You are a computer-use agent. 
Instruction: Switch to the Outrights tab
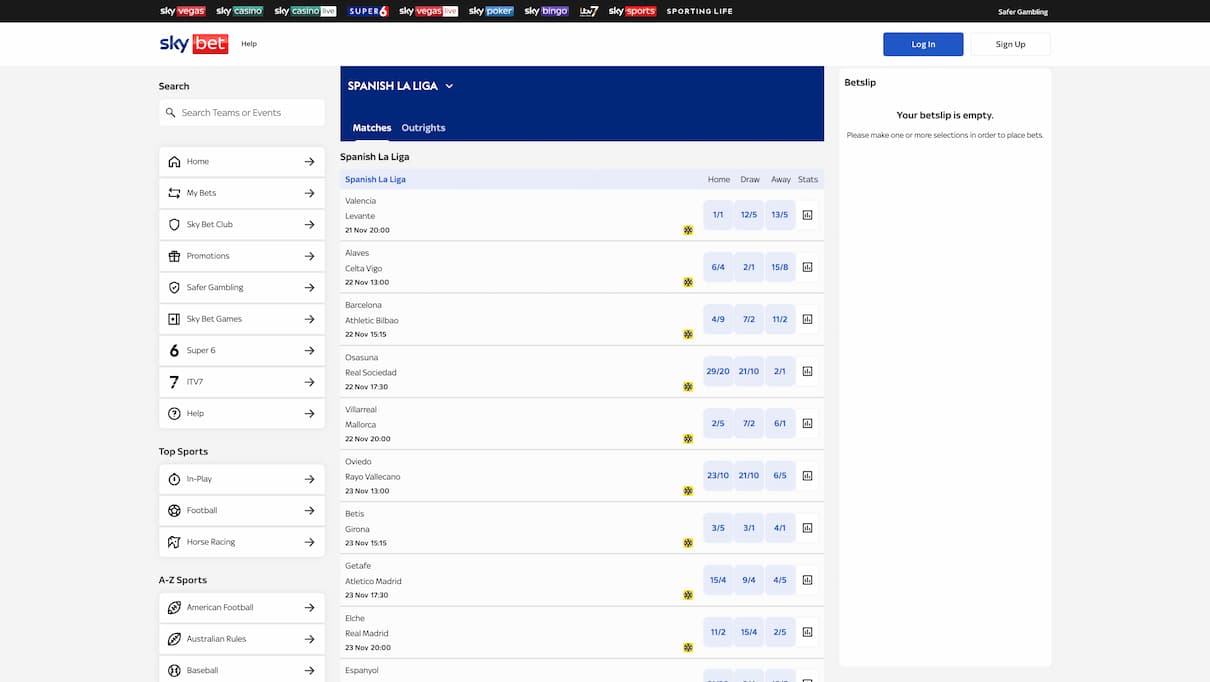pyautogui.click(x=423, y=128)
